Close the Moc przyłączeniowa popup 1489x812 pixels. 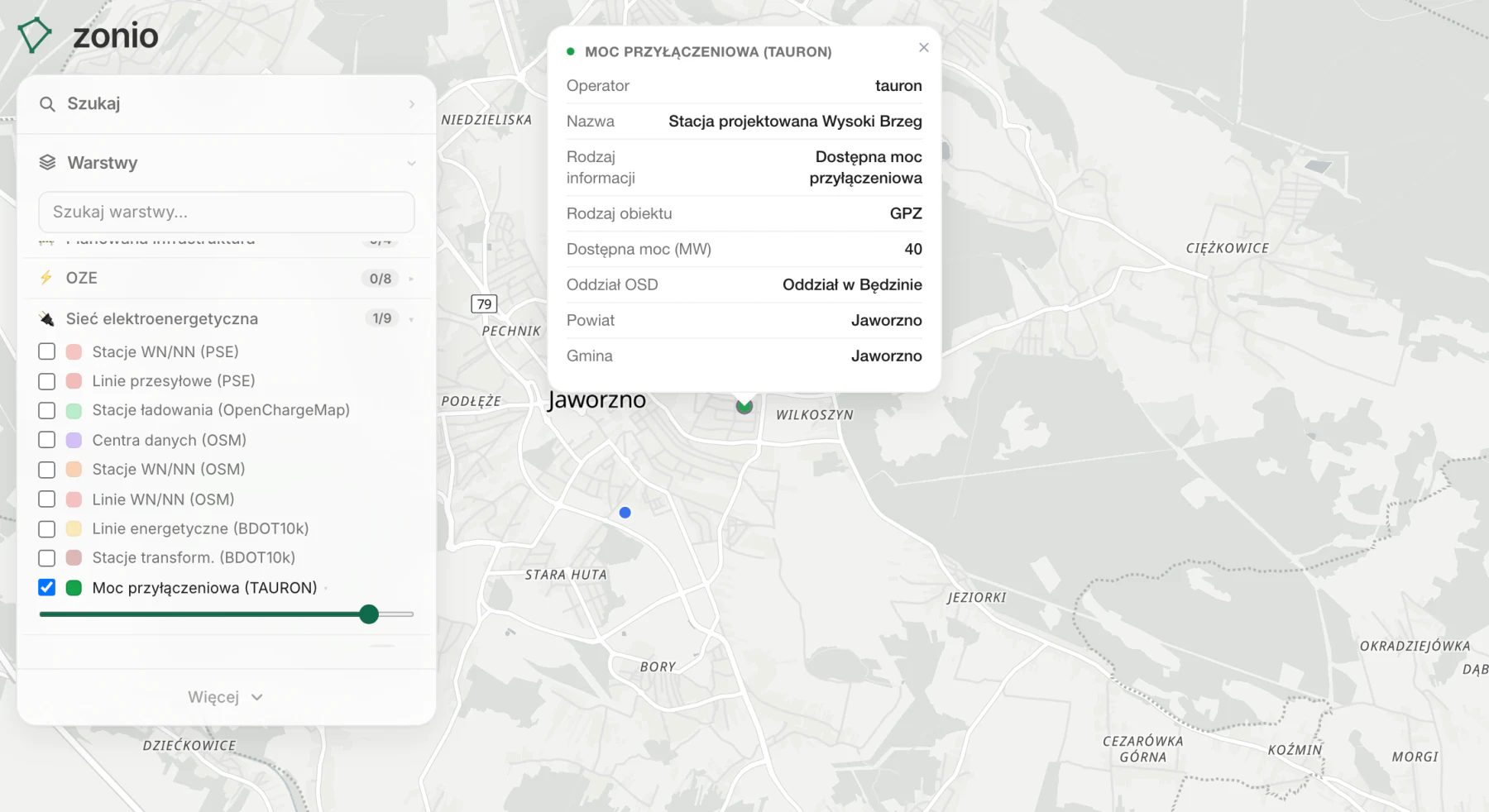924,48
